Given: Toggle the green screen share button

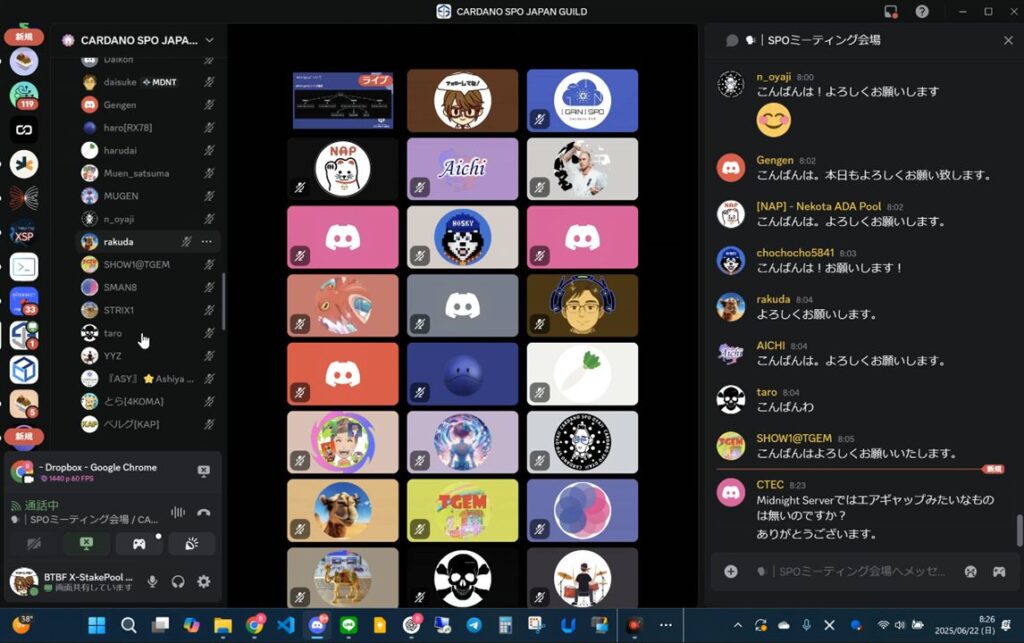Looking at the screenshot, I should pyautogui.click(x=86, y=544).
